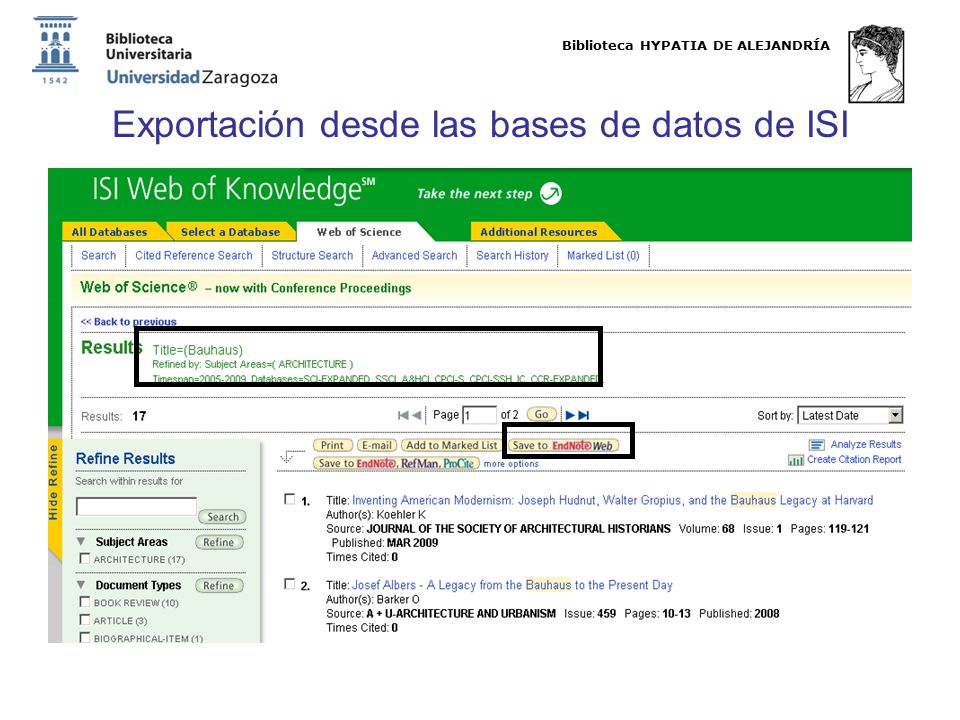Open Cited Reference Search
This screenshot has height=720, width=960.
tap(193, 255)
